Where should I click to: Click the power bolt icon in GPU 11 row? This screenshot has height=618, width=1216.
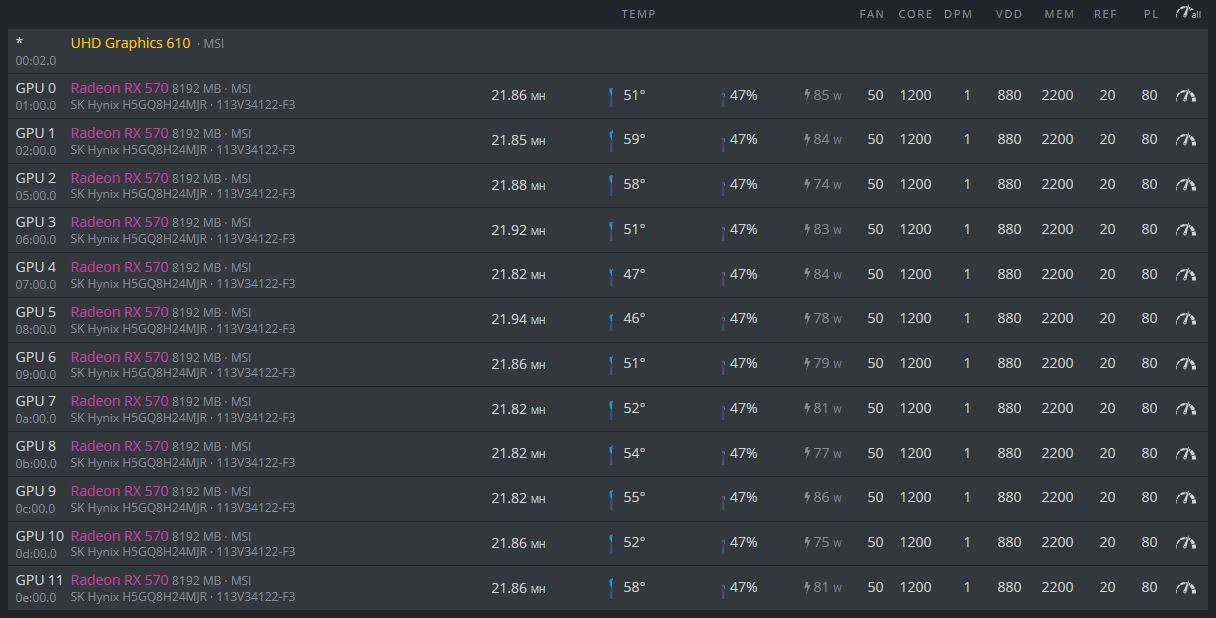coord(807,588)
